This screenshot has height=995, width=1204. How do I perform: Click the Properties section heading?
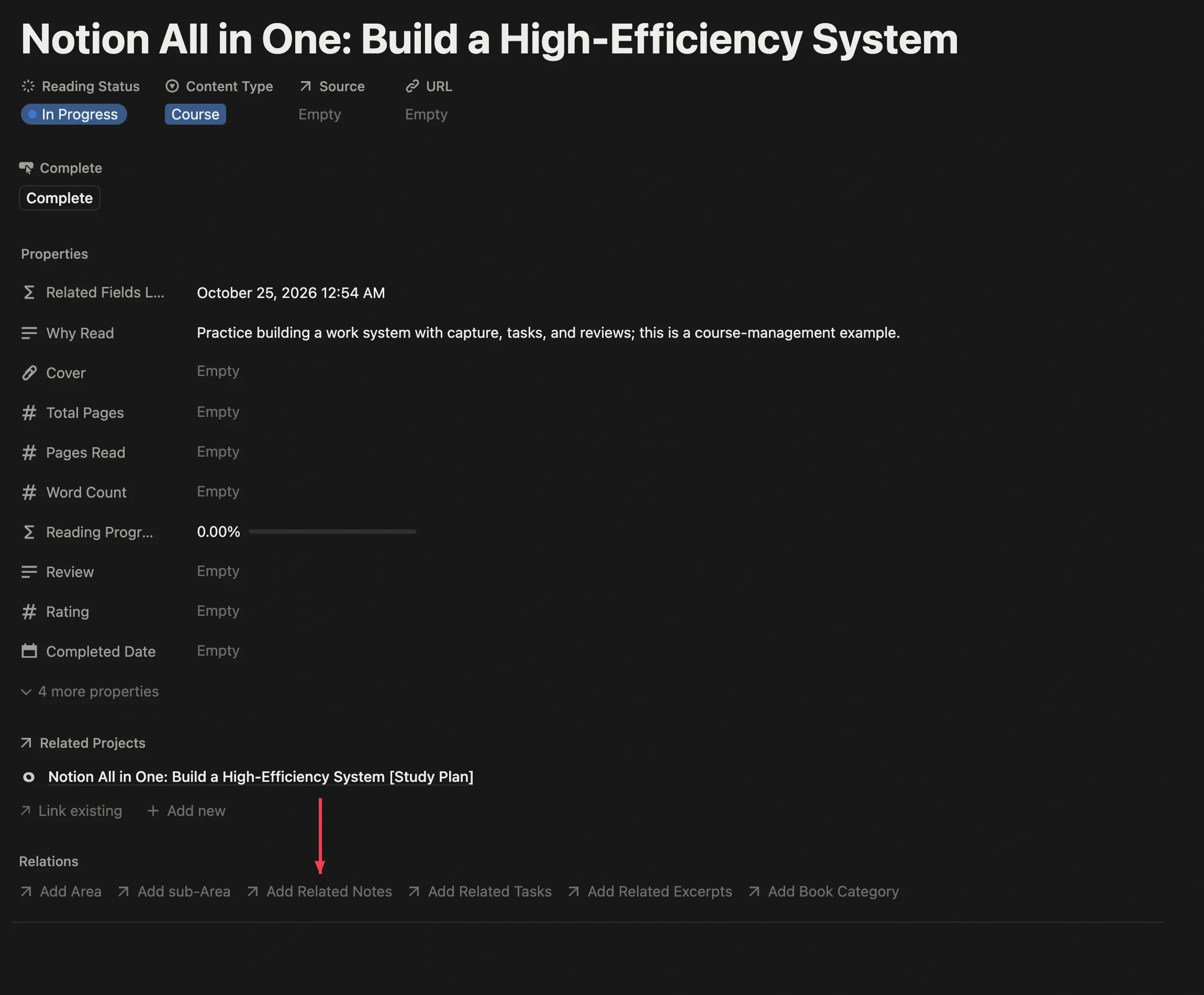click(x=54, y=254)
